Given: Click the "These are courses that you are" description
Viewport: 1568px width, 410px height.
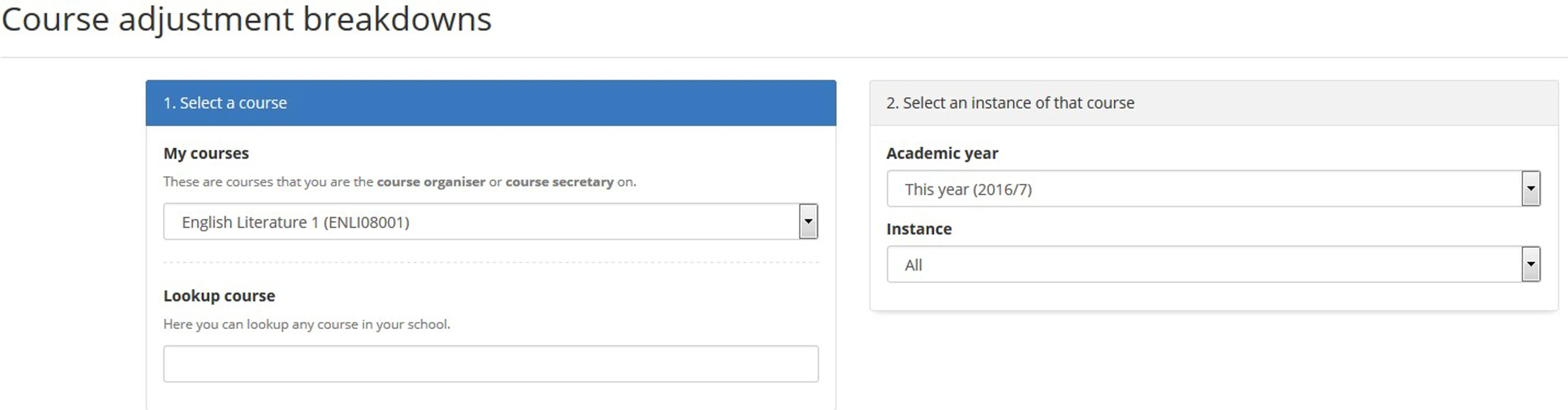Looking at the screenshot, I should [268, 182].
